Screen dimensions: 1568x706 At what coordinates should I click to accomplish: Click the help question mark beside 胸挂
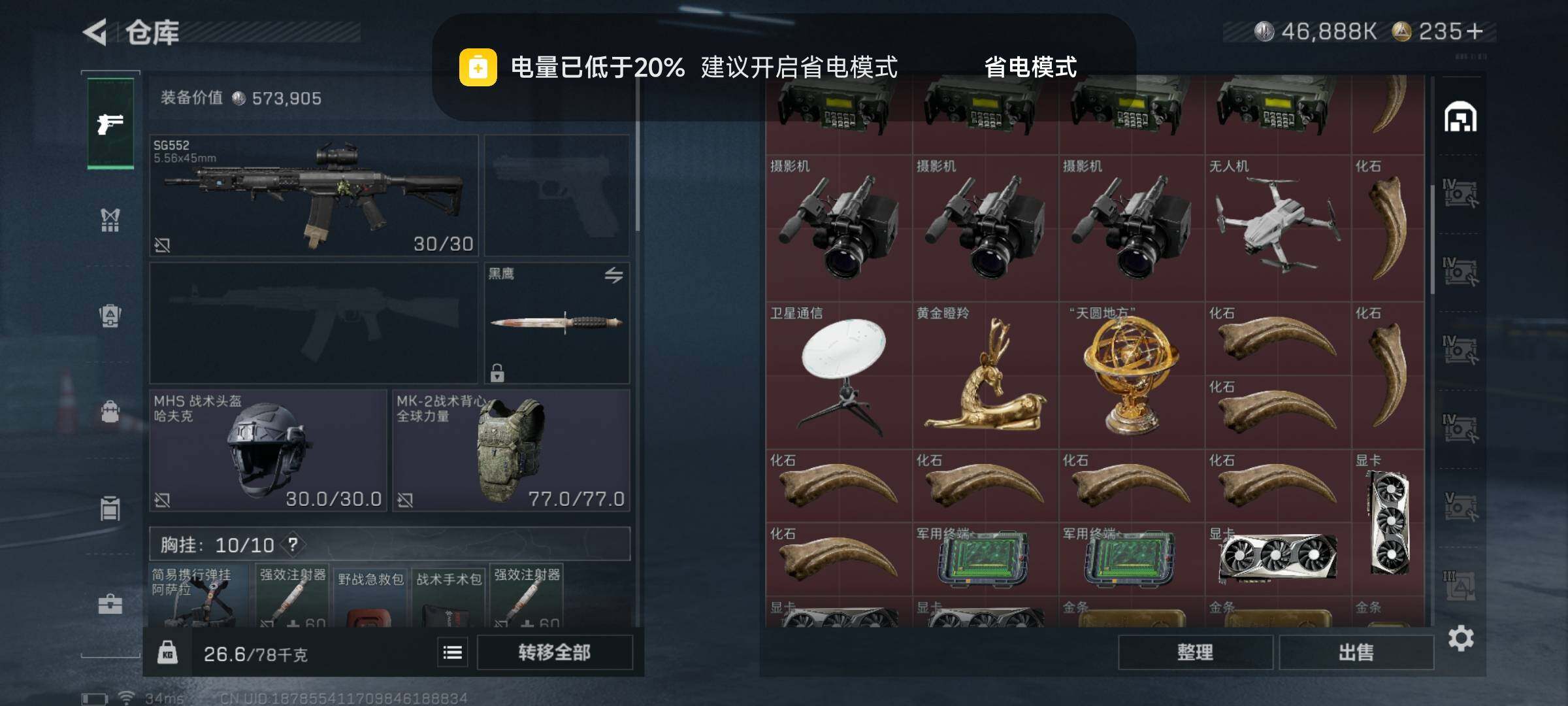pos(293,545)
